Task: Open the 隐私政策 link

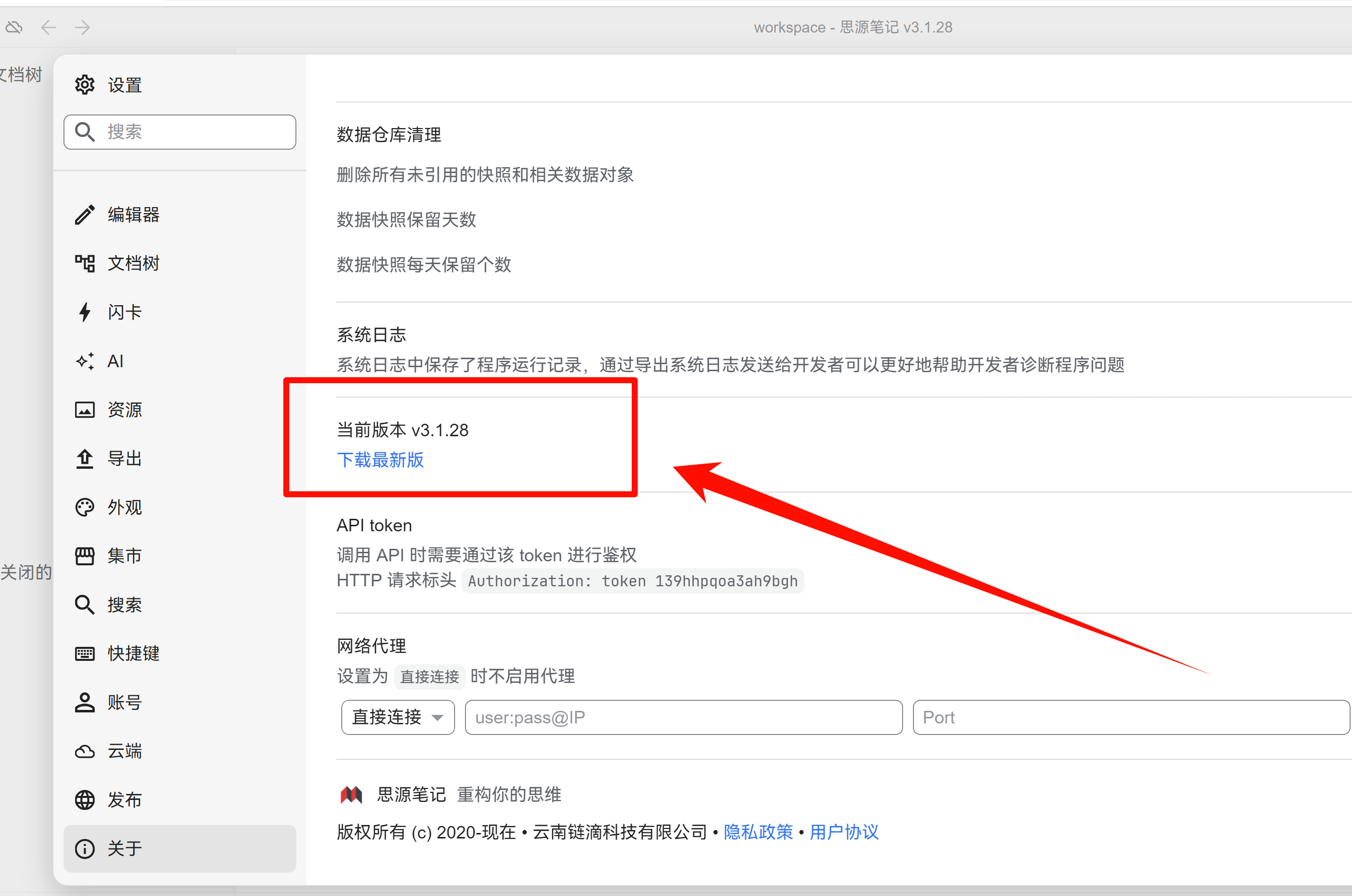Action: click(x=758, y=832)
